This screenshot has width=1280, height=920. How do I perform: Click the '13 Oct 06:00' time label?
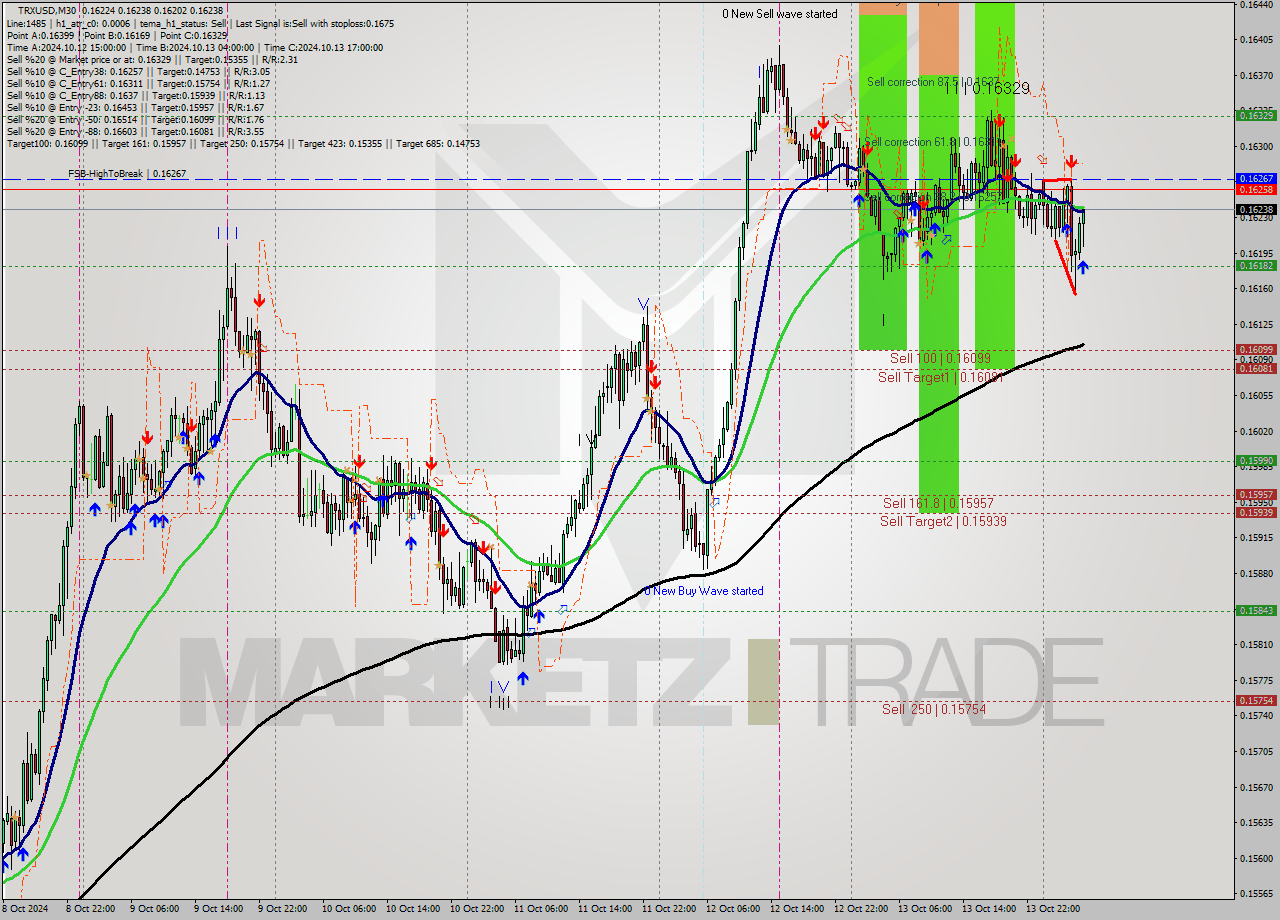click(925, 909)
